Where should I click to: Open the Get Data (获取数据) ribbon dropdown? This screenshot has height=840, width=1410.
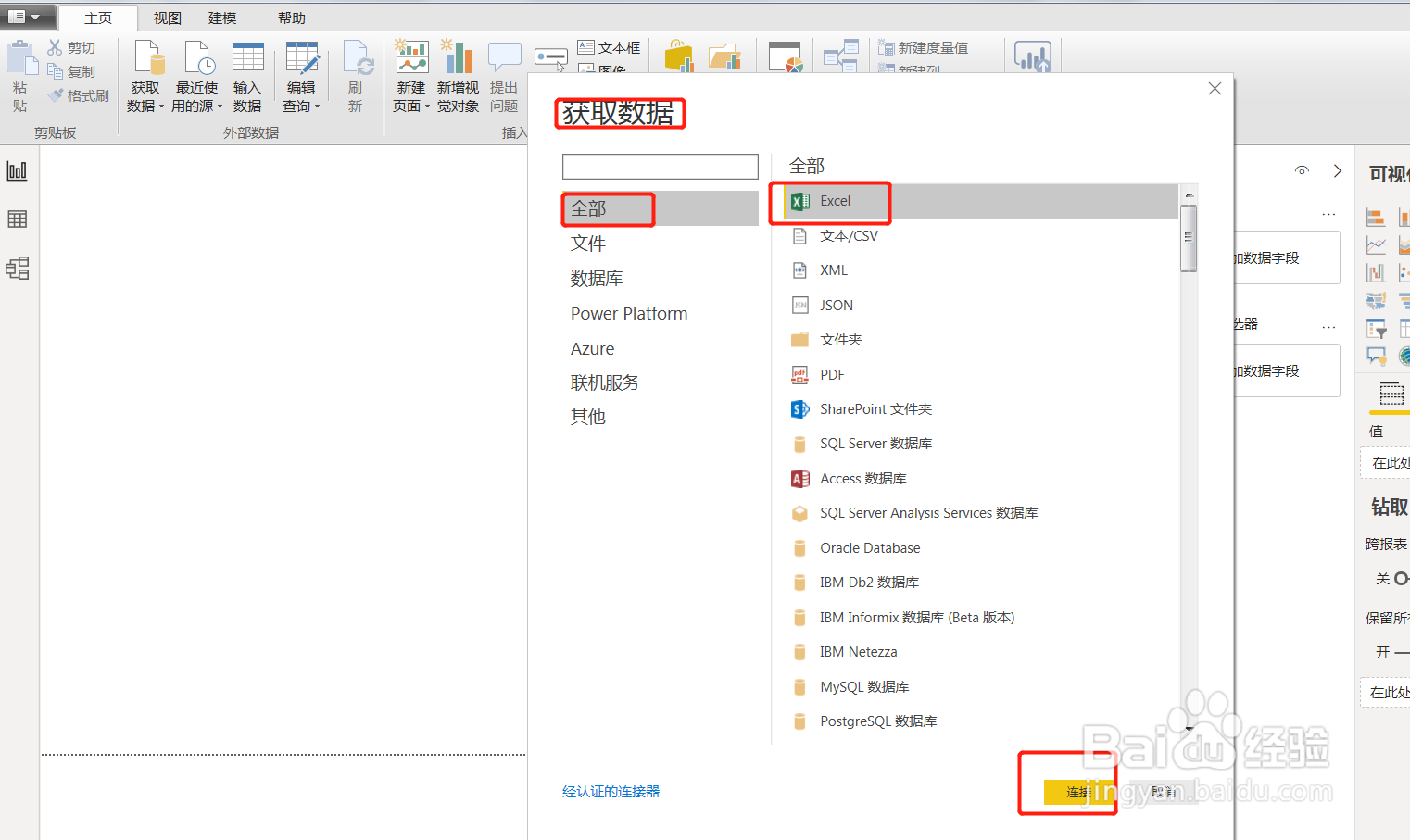[x=145, y=76]
